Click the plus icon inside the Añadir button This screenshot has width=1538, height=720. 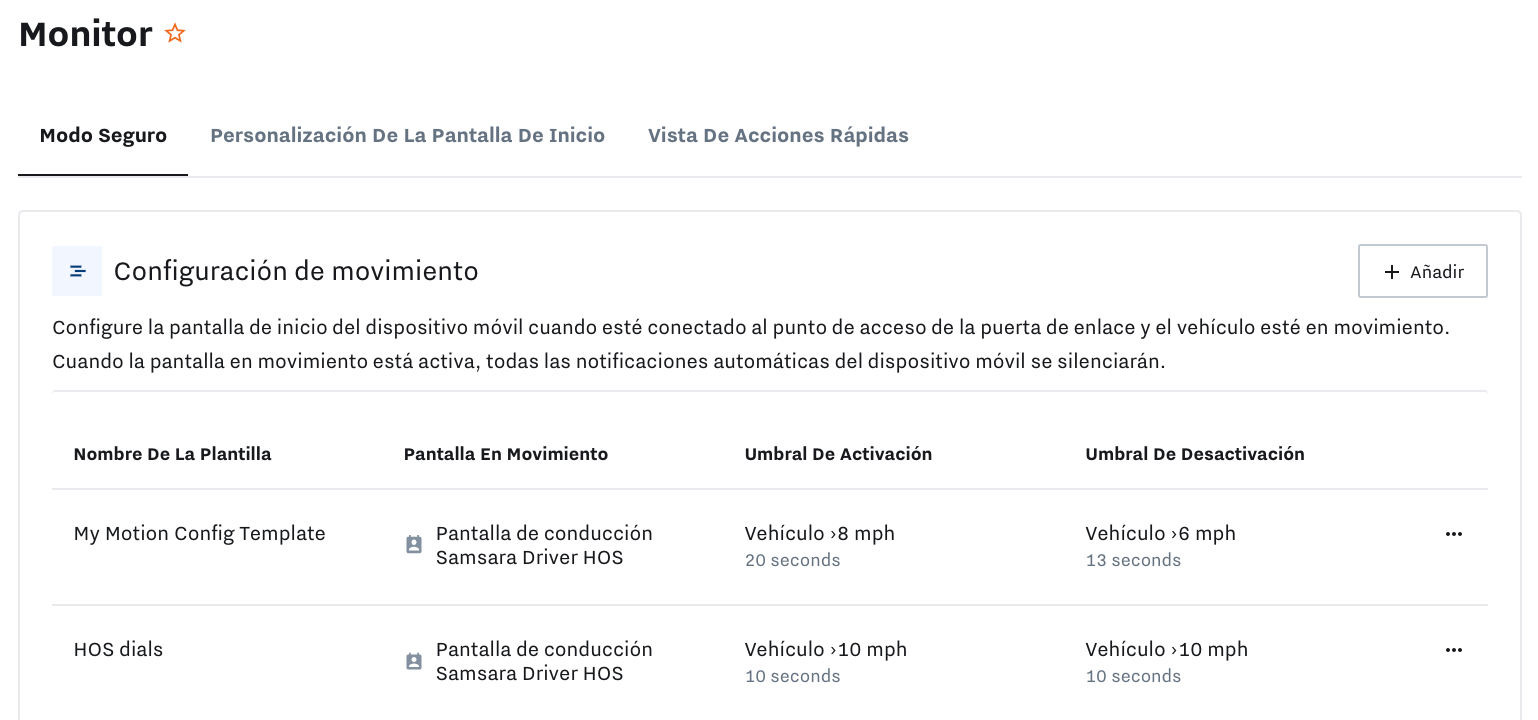1392,271
